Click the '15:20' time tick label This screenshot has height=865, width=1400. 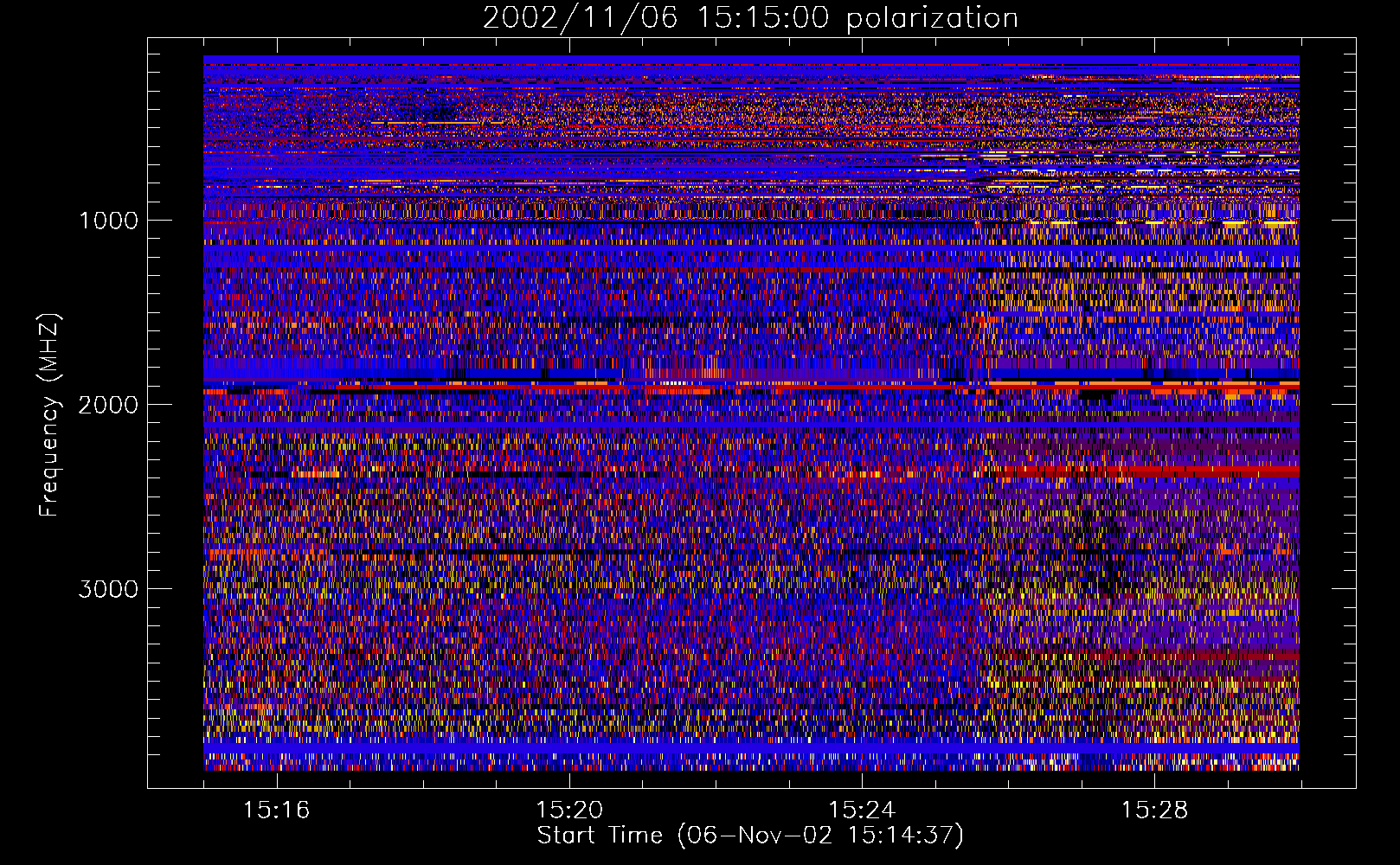tap(569, 810)
